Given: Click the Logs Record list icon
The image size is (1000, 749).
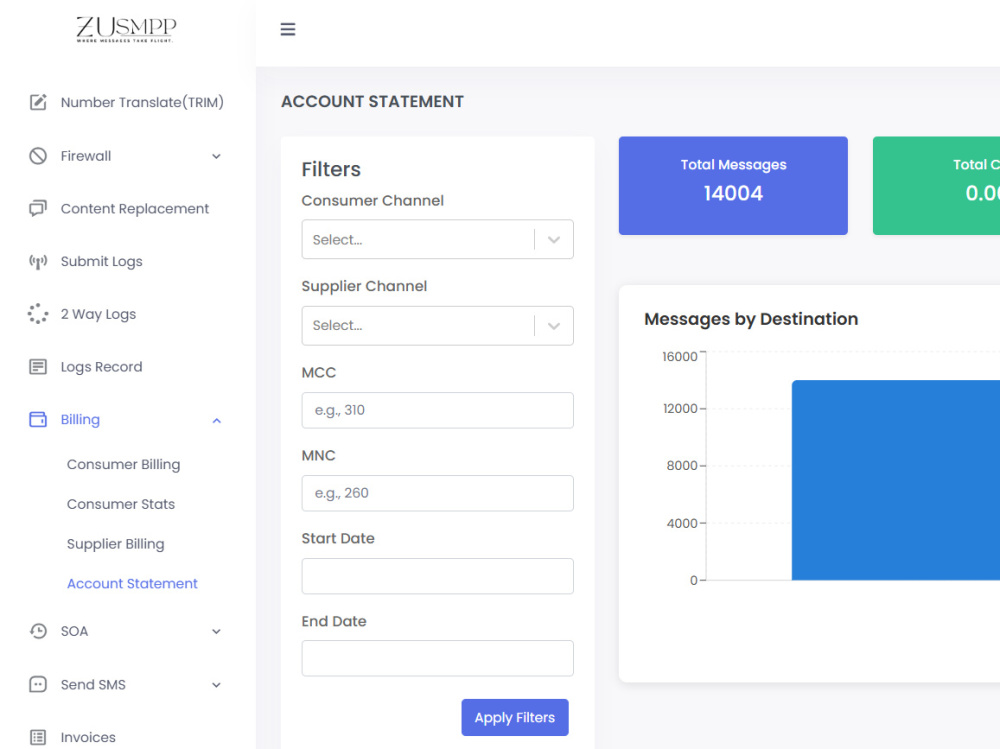Looking at the screenshot, I should click(x=38, y=367).
